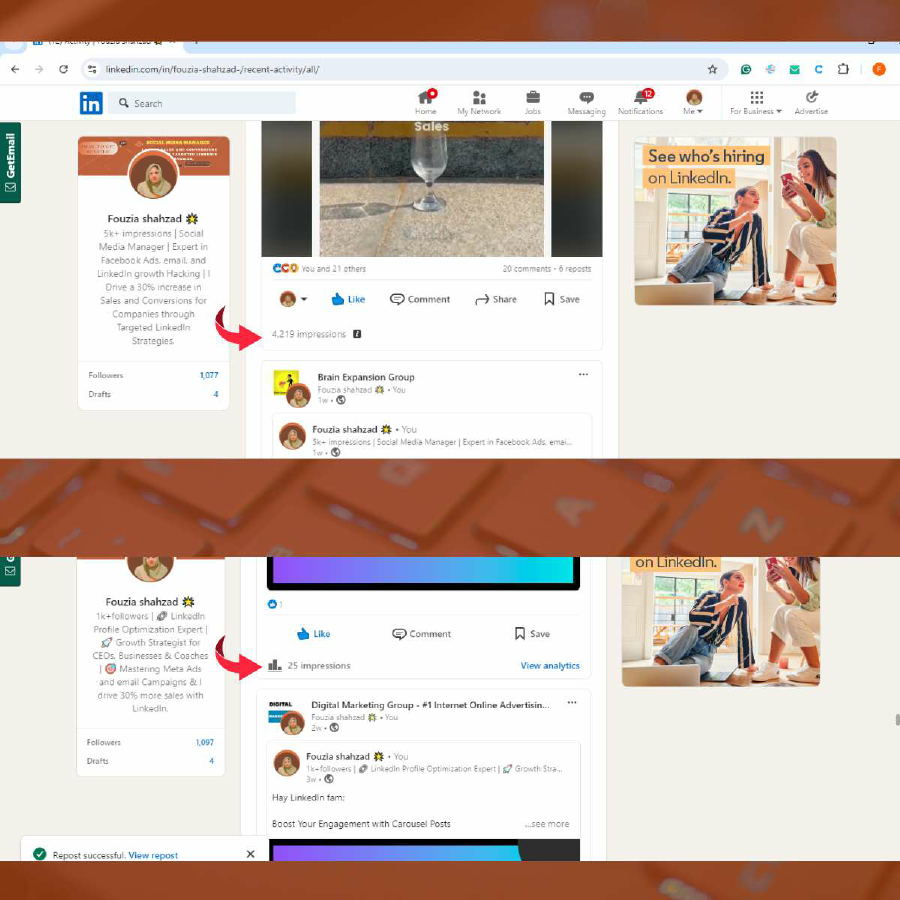900x900 pixels.
Task: Expand the post with see more
Action: tap(549, 823)
